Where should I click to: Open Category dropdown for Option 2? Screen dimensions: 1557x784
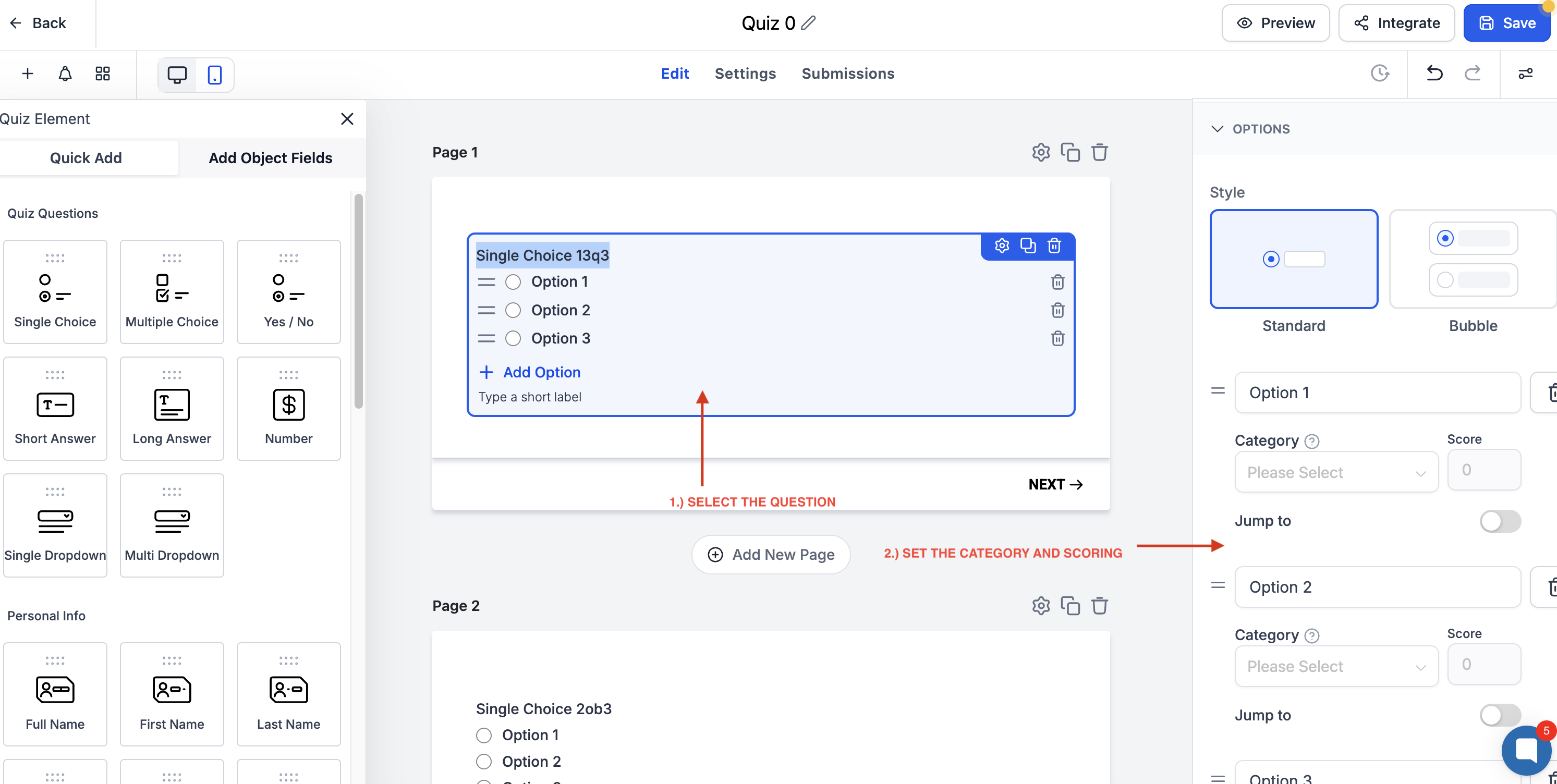coord(1336,666)
